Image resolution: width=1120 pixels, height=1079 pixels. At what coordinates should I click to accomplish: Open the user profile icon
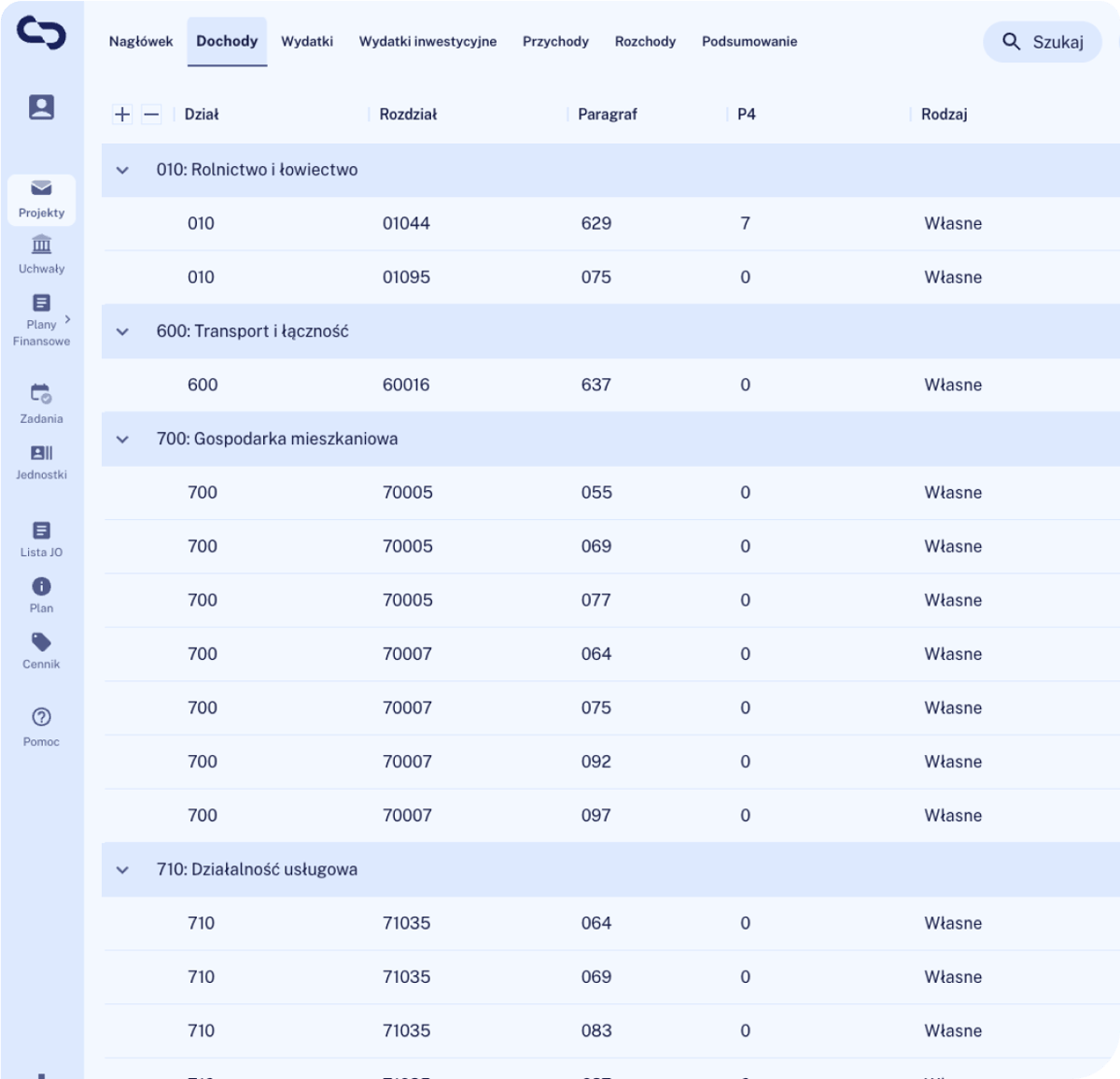pyautogui.click(x=41, y=107)
